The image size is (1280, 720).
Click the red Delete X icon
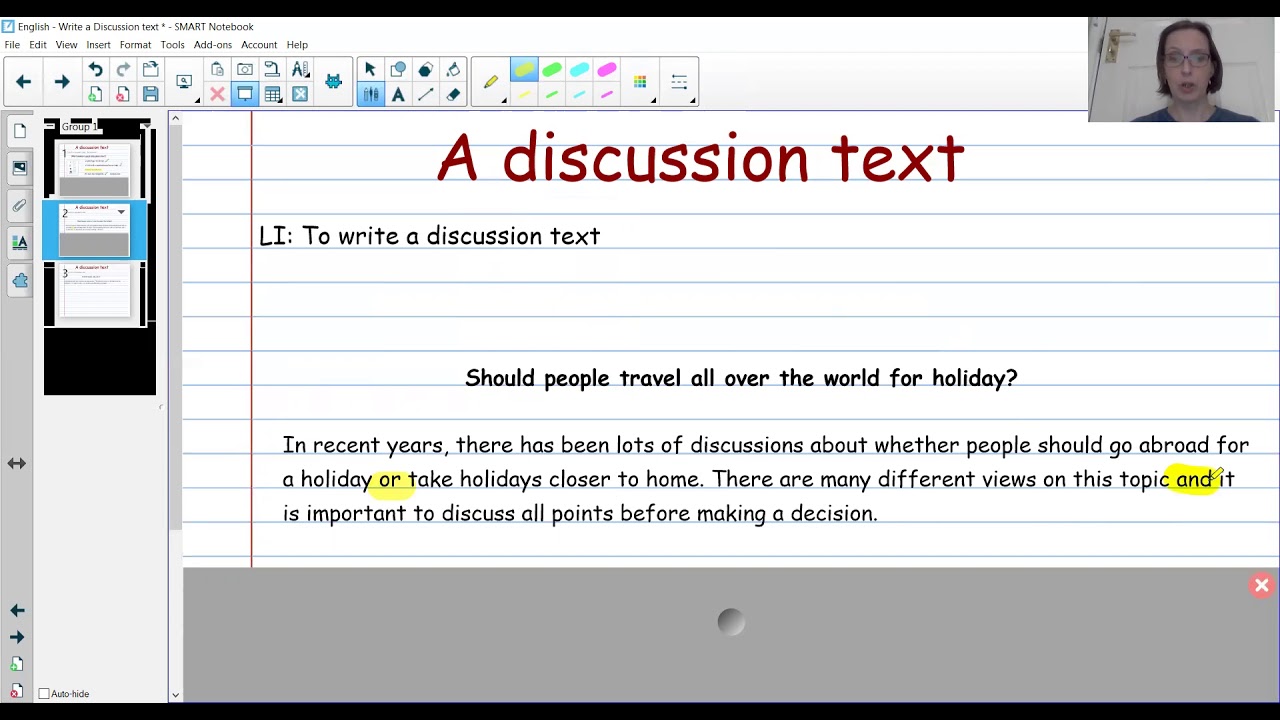pos(217,94)
